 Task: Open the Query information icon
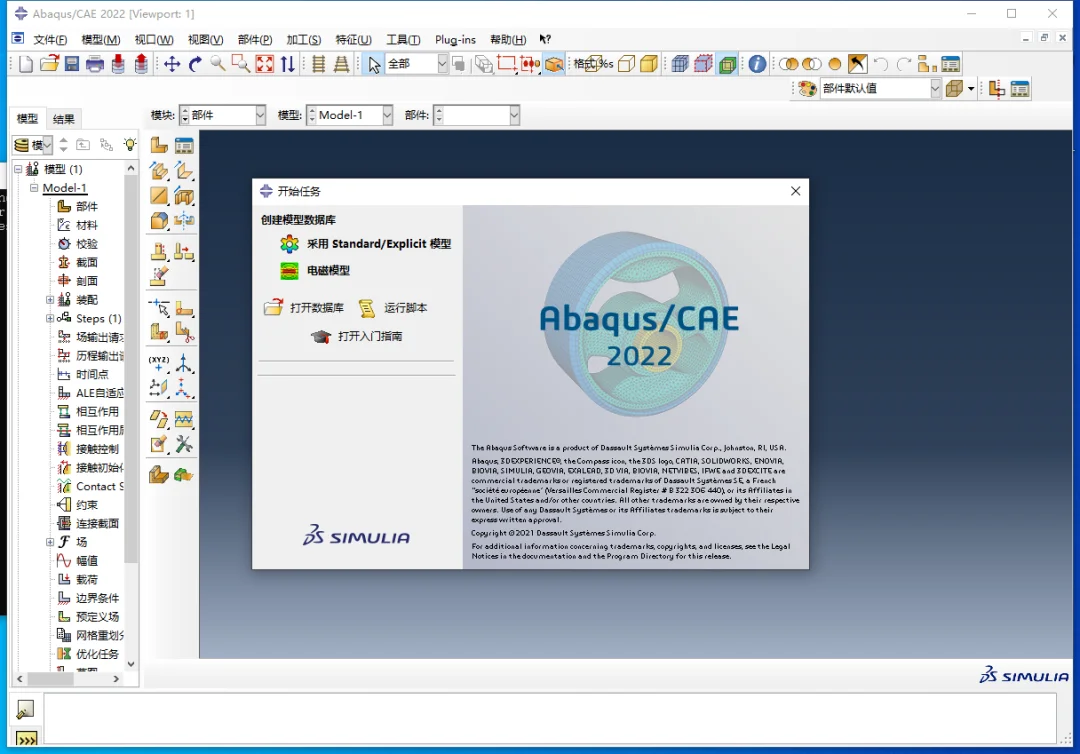pos(757,64)
